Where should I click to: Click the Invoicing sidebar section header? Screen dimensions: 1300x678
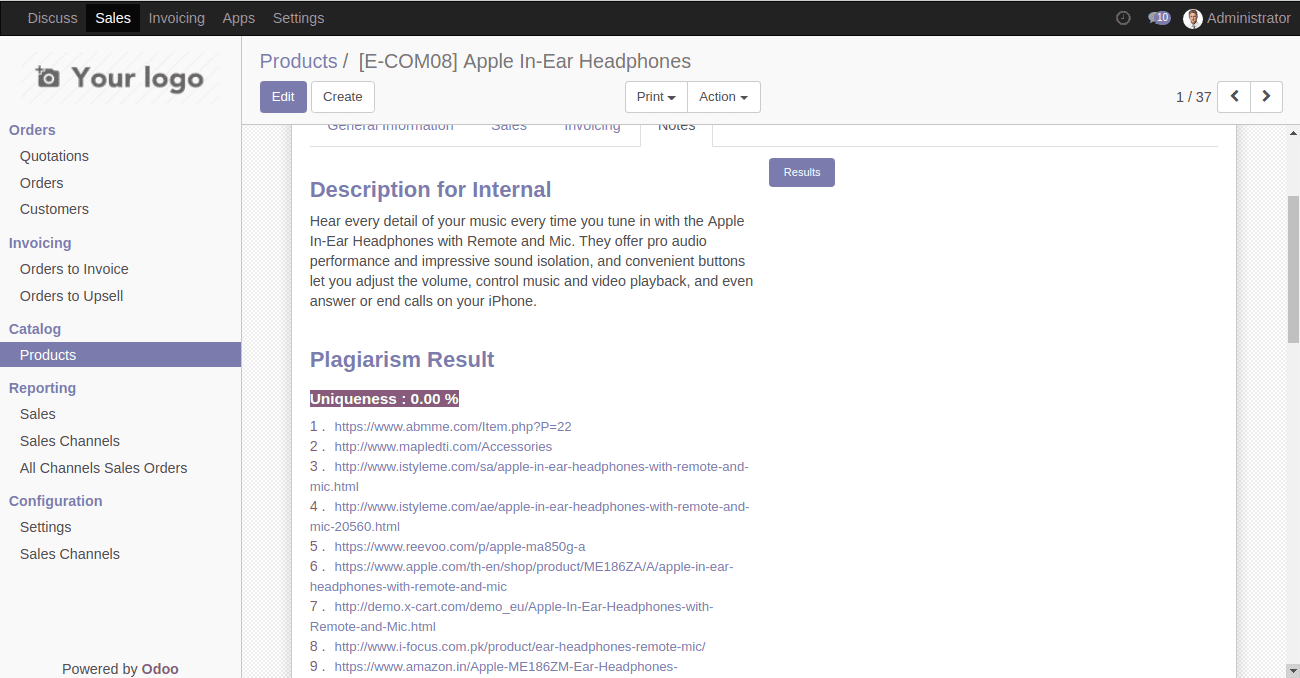tap(40, 243)
